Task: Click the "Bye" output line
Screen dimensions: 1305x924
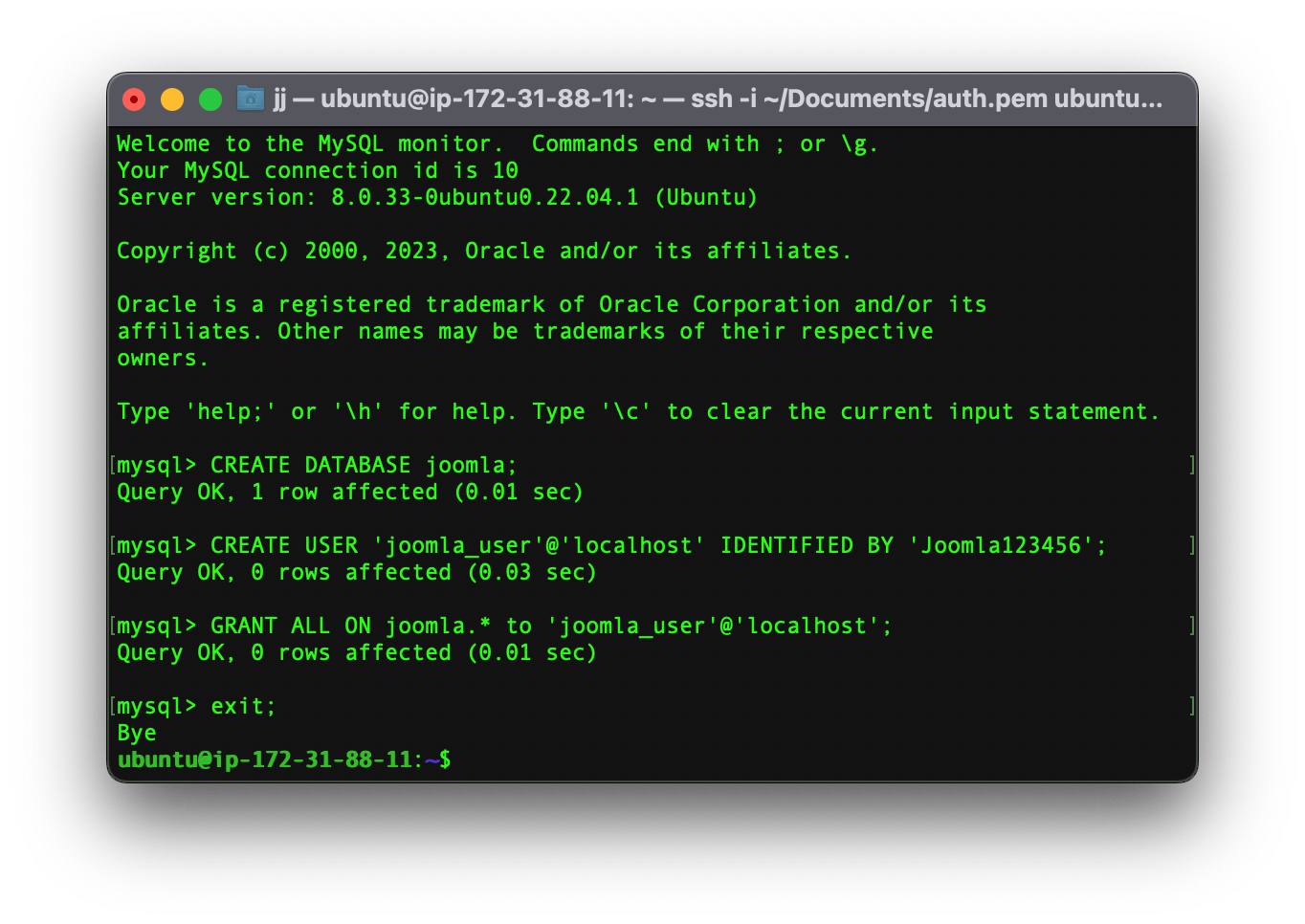Action: click(137, 734)
